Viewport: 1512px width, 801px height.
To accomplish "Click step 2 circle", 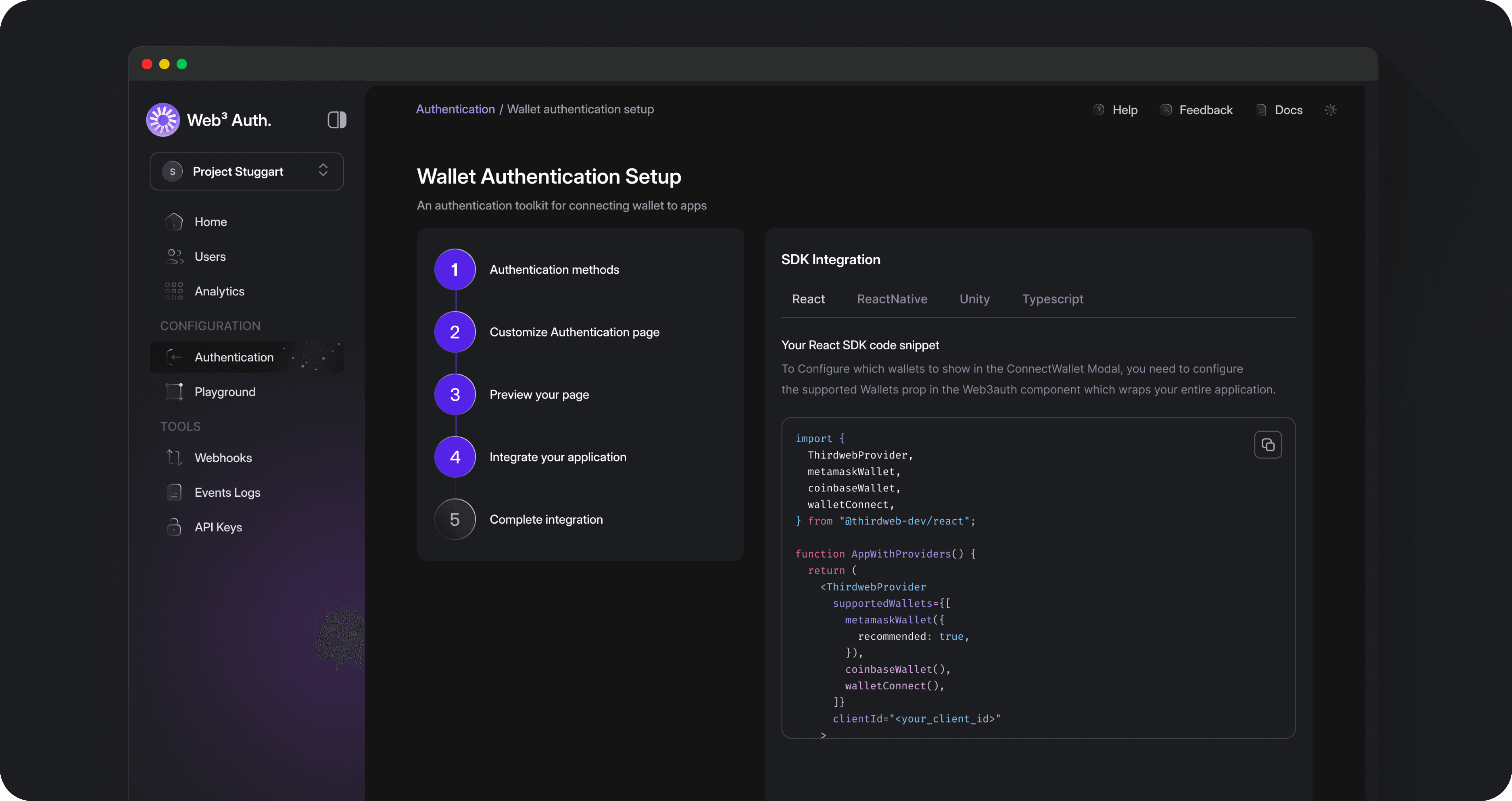I will 455,332.
